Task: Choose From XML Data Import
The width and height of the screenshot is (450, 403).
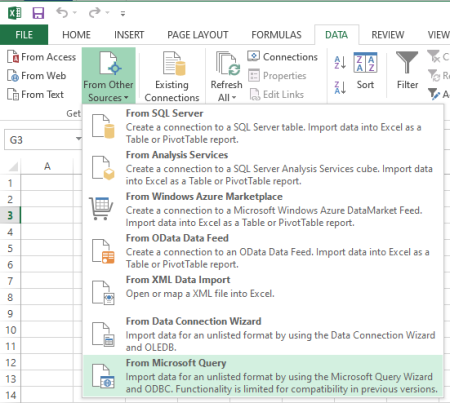Action: (263, 293)
